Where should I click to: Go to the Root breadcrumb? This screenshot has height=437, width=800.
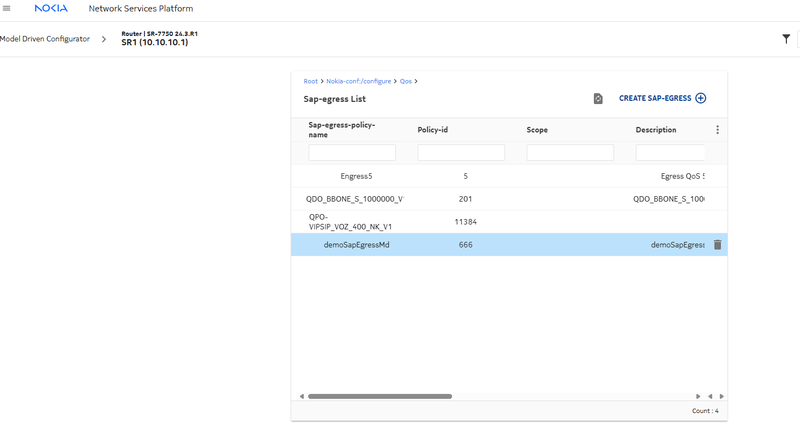[x=310, y=81]
